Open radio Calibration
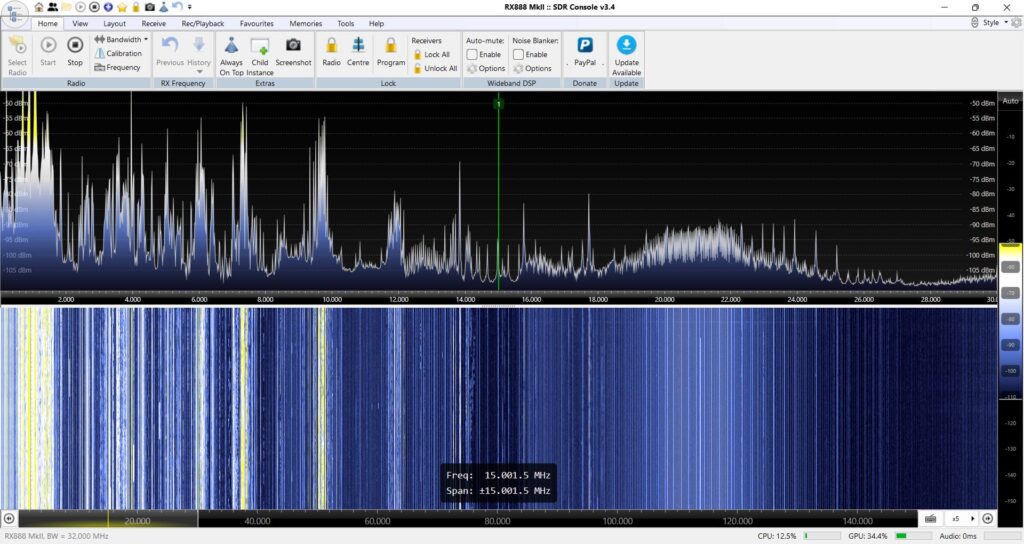Screen dimensions: 1024x544 [118, 54]
